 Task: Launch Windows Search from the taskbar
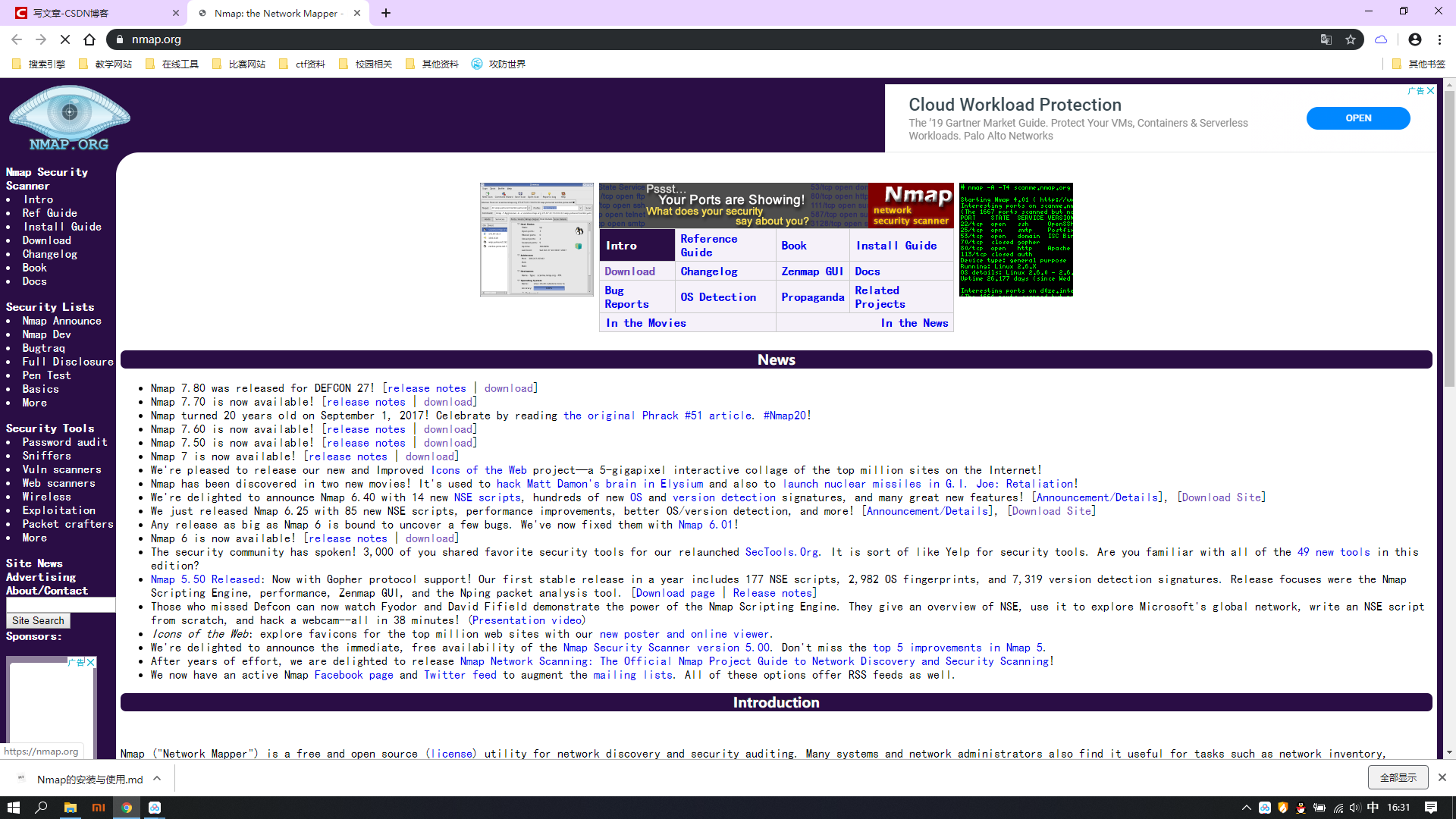[x=42, y=807]
